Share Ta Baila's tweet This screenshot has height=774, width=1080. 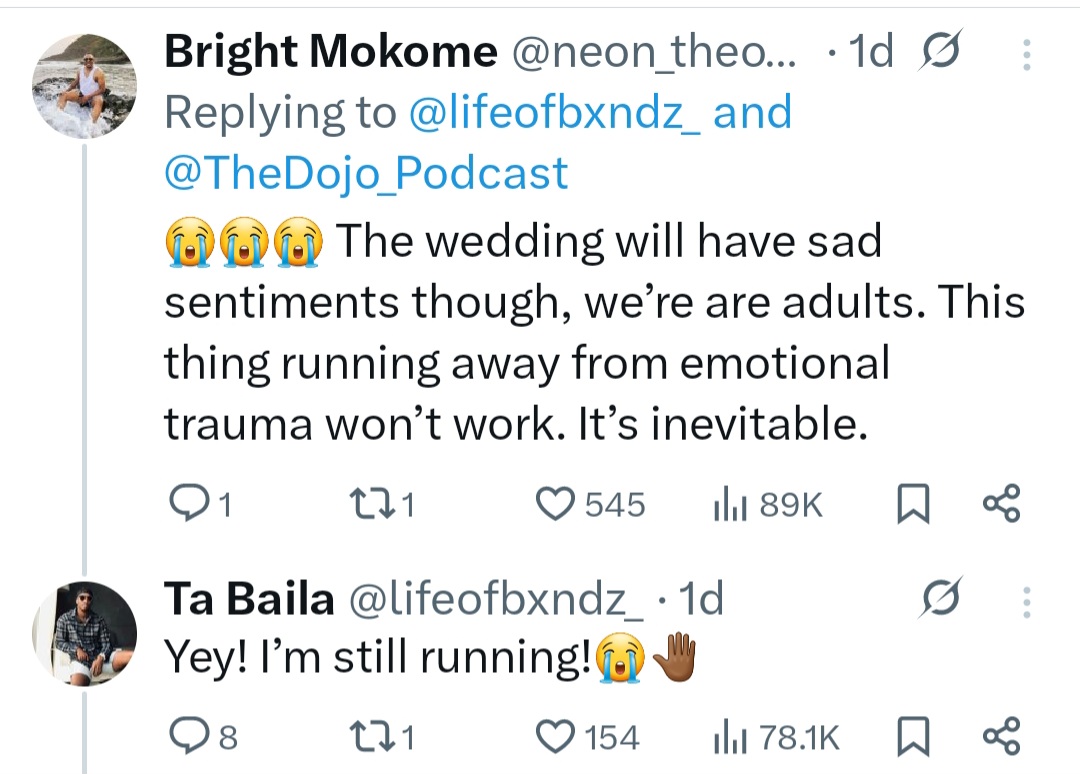[1001, 737]
